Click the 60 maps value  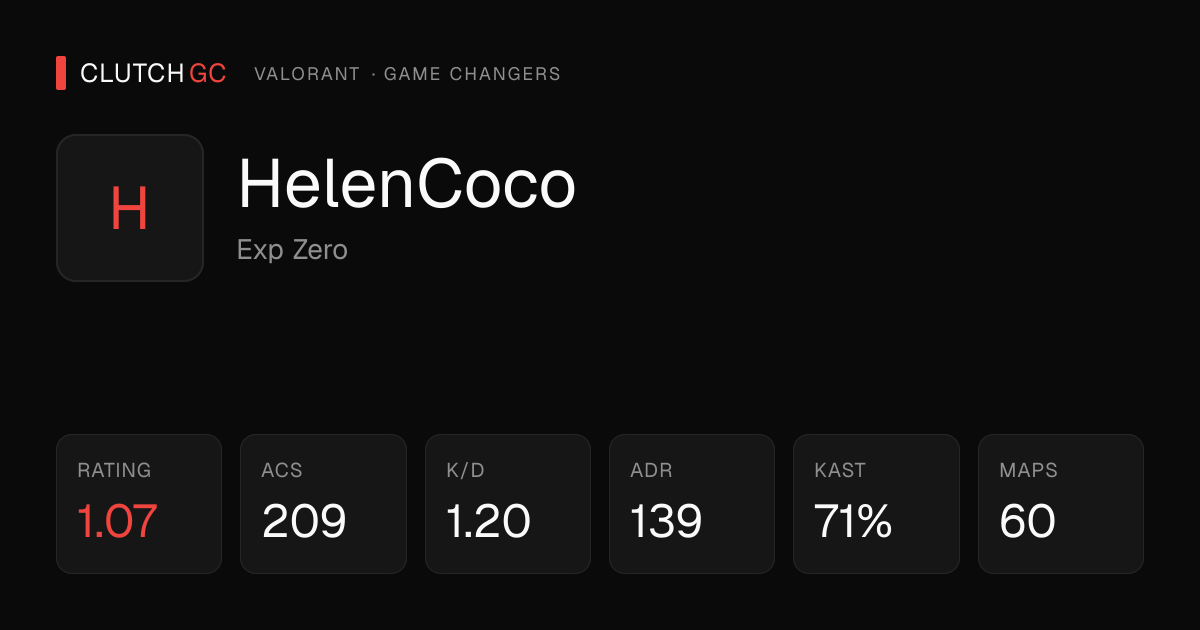1027,522
